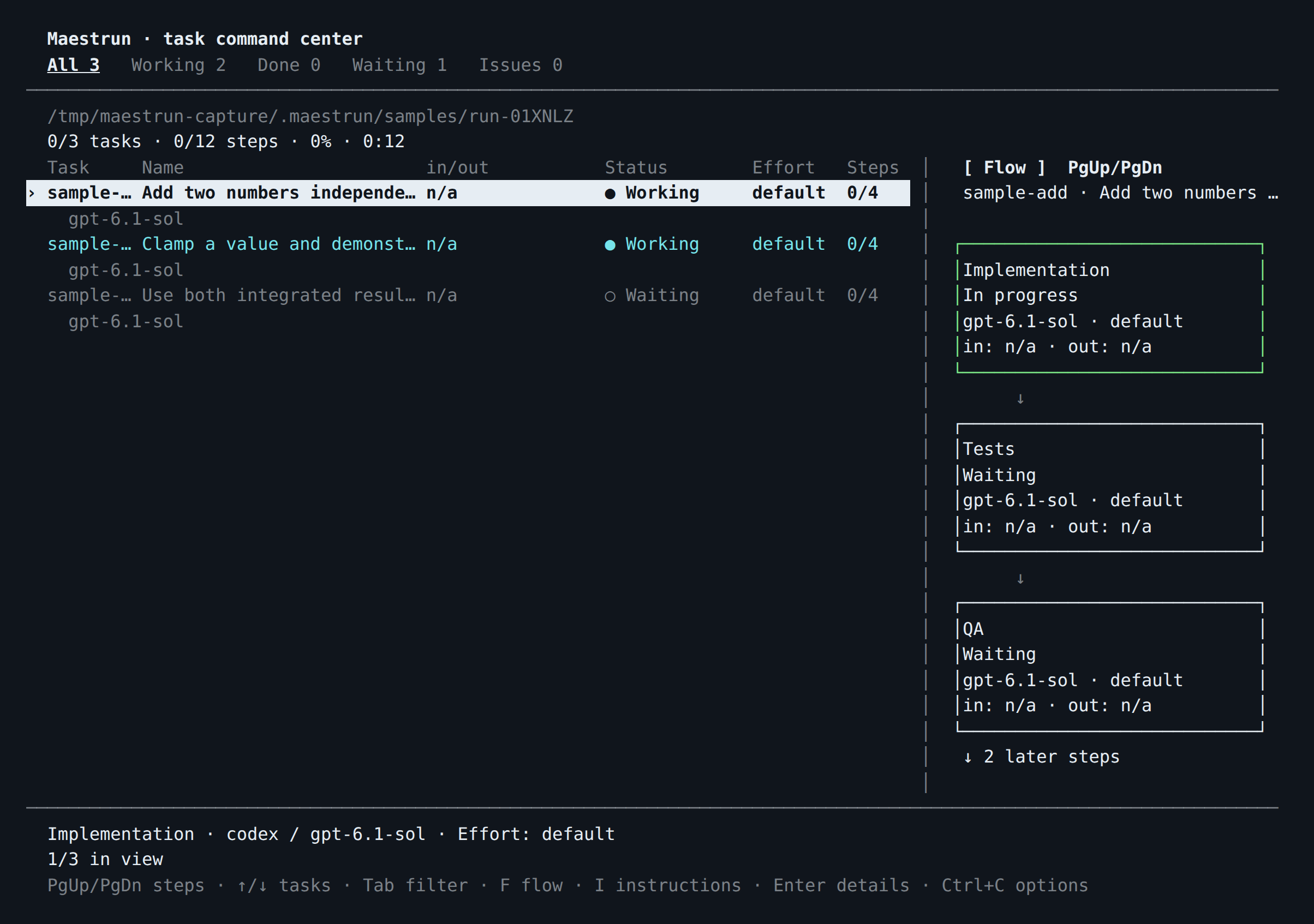The width and height of the screenshot is (1314, 924).
Task: Click the Waiting status inside the Tests box
Action: click(999, 476)
